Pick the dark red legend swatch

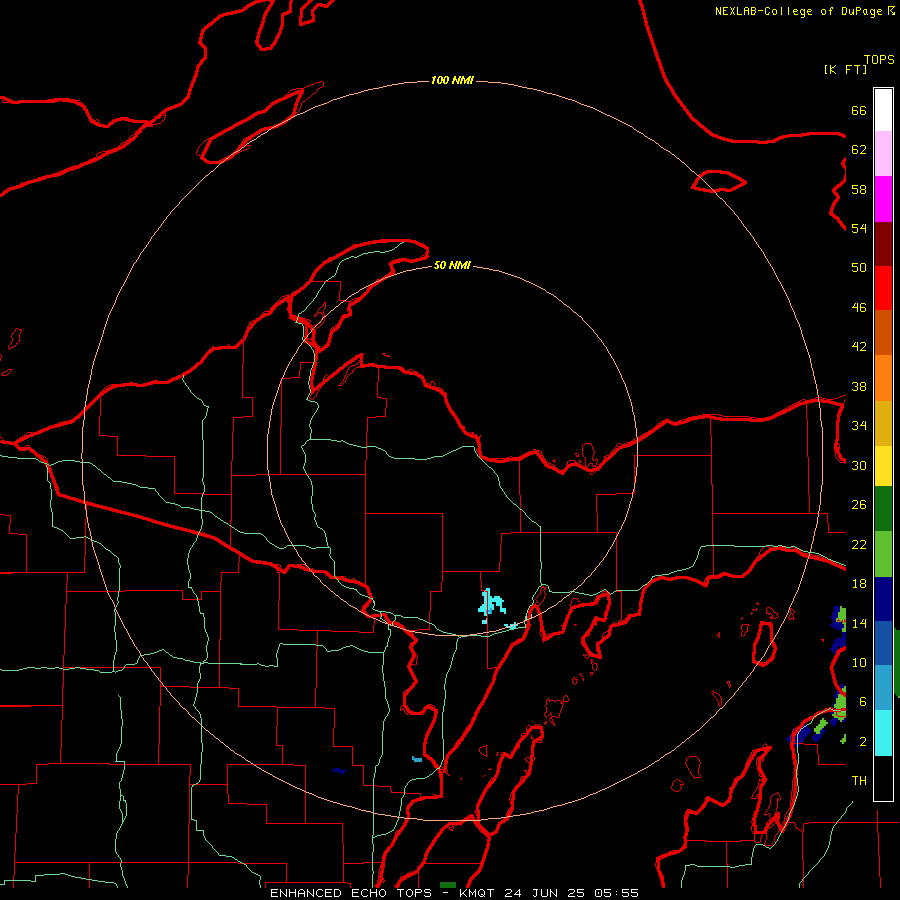point(883,244)
